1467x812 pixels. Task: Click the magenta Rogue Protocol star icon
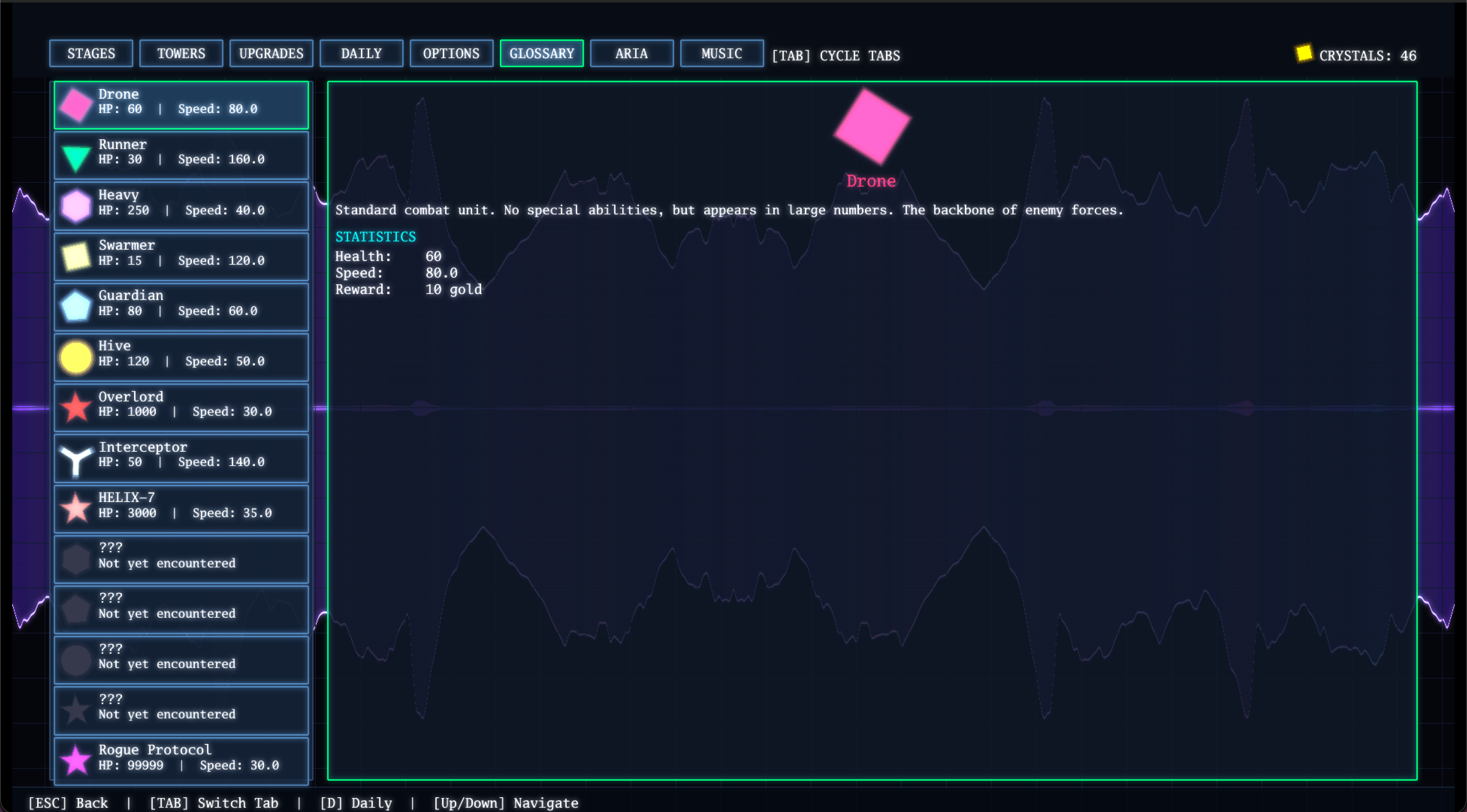coord(75,760)
